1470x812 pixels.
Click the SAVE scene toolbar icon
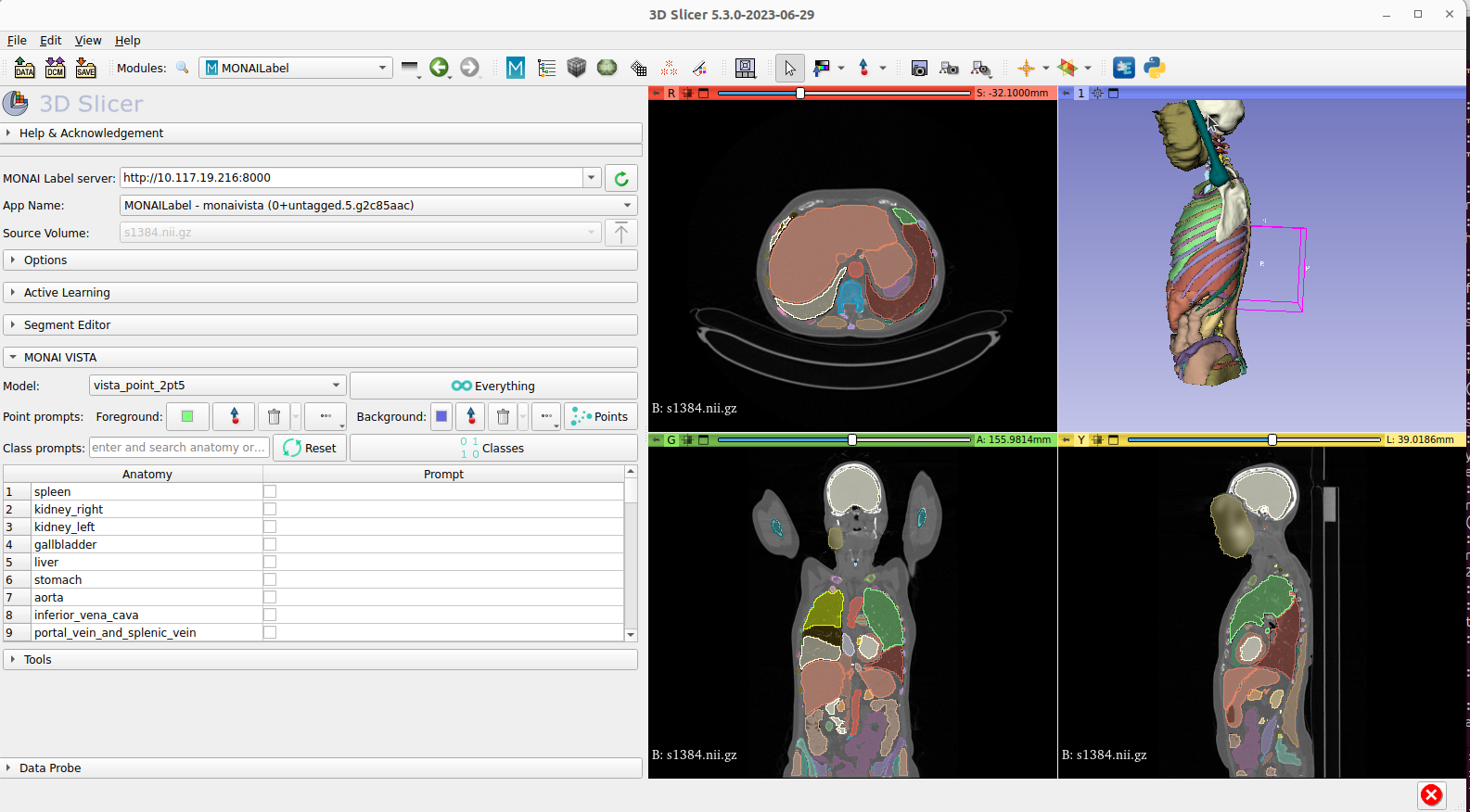86,68
